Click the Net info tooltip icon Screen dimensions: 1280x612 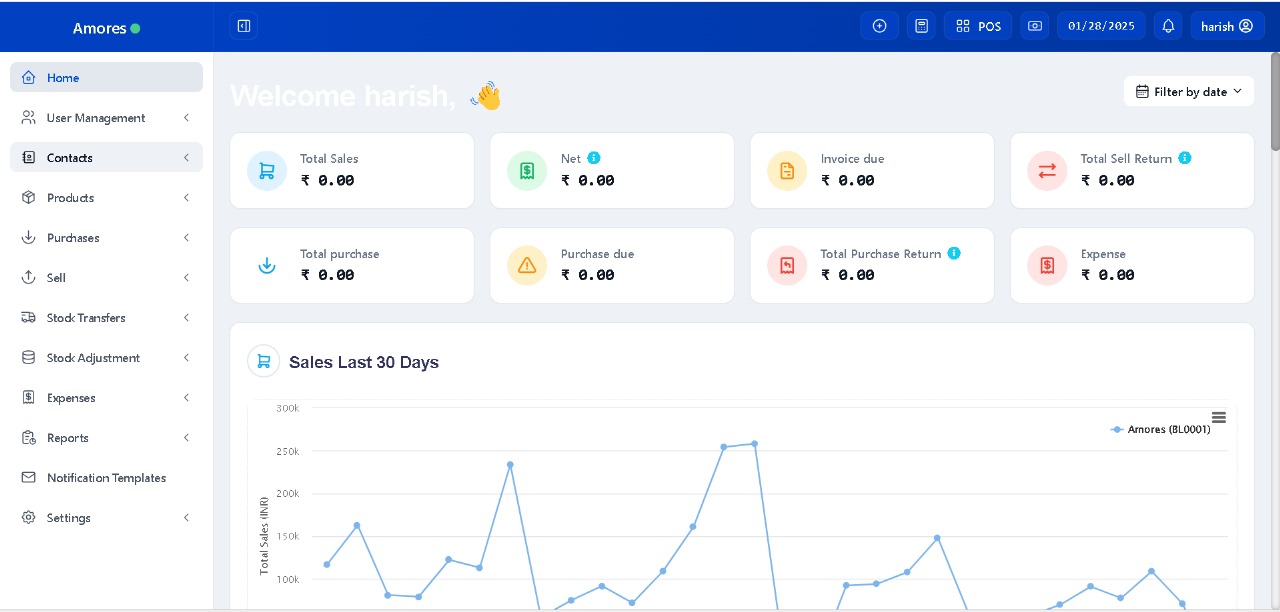coord(594,158)
